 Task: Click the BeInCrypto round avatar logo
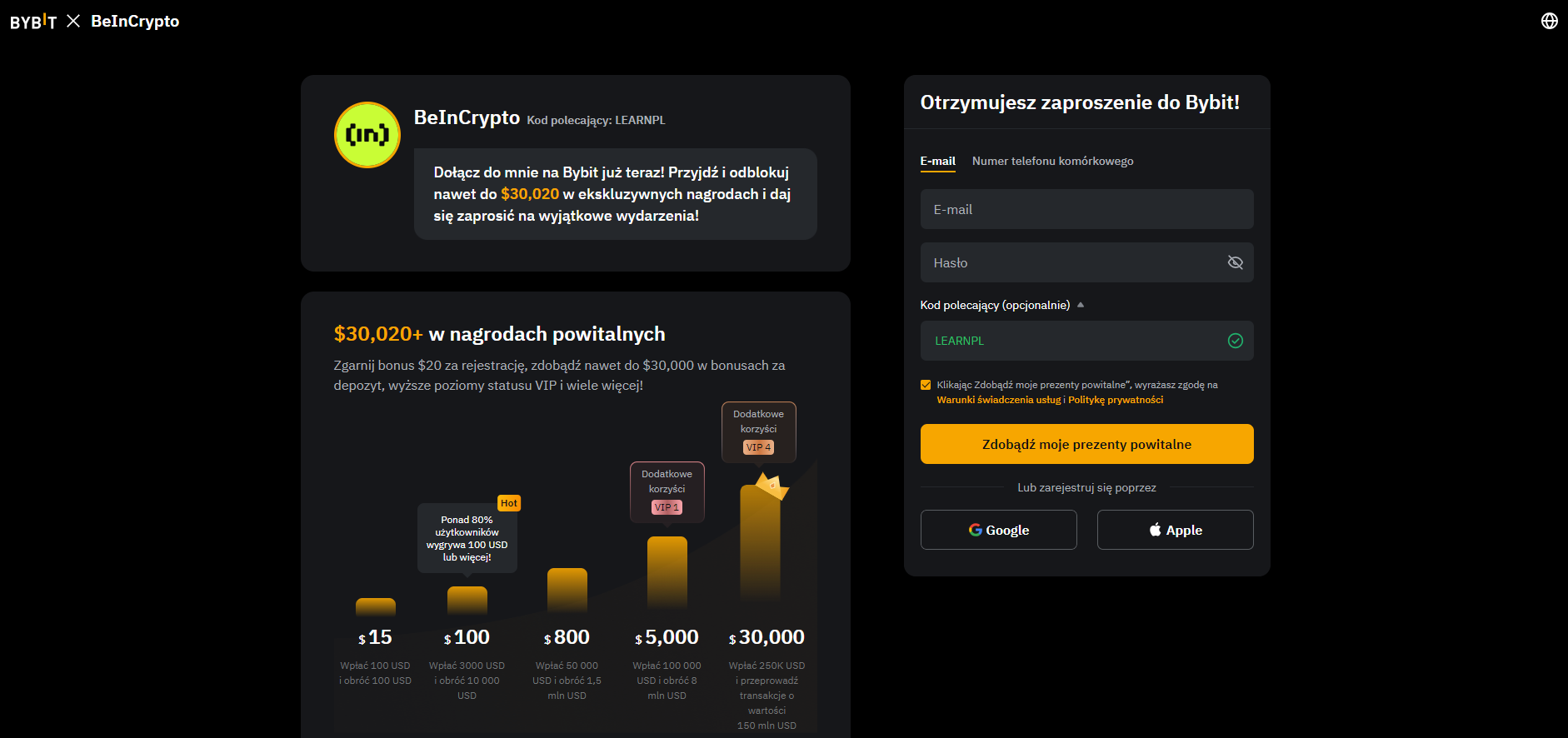coord(367,135)
